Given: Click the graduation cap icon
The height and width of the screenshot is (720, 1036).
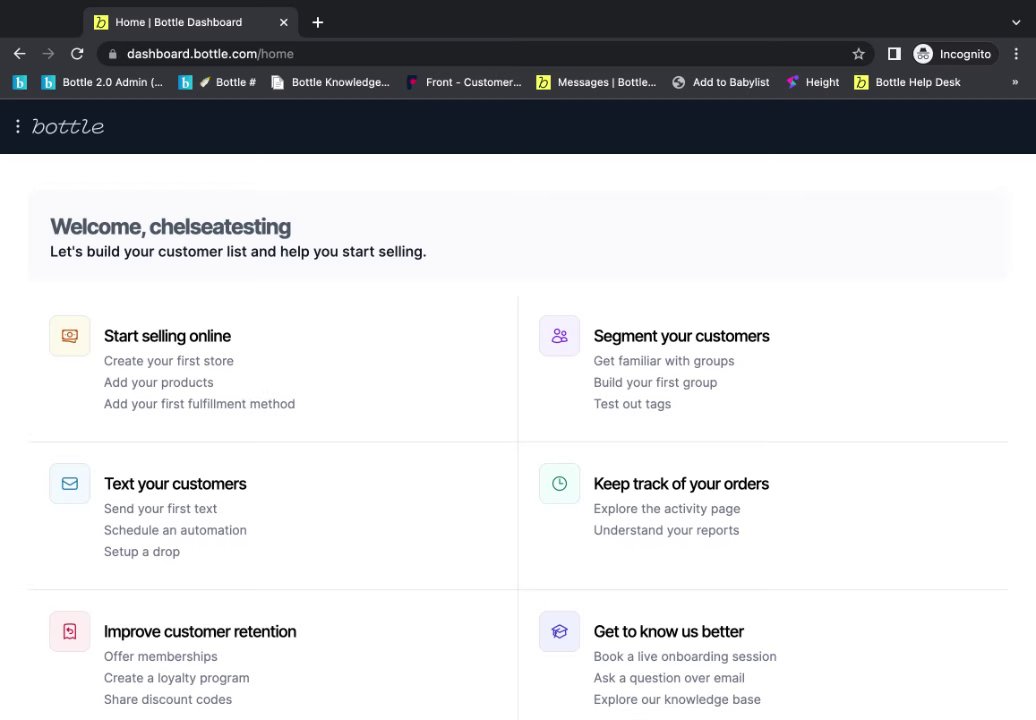Looking at the screenshot, I should 559,632.
